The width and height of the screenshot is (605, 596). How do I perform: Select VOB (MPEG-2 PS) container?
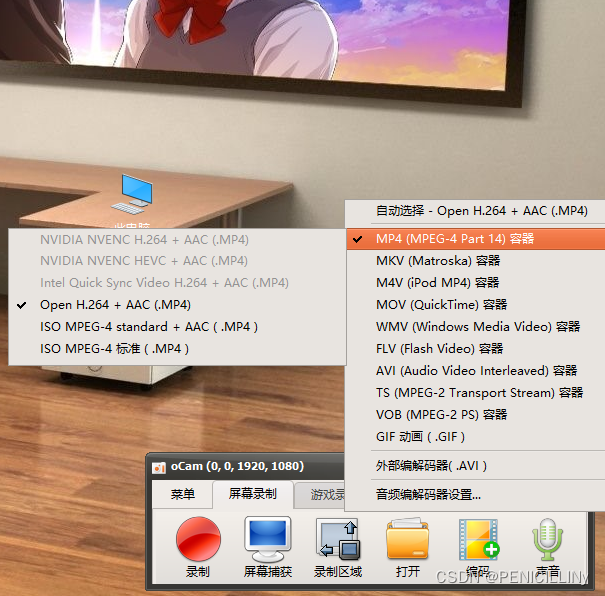coord(476,415)
